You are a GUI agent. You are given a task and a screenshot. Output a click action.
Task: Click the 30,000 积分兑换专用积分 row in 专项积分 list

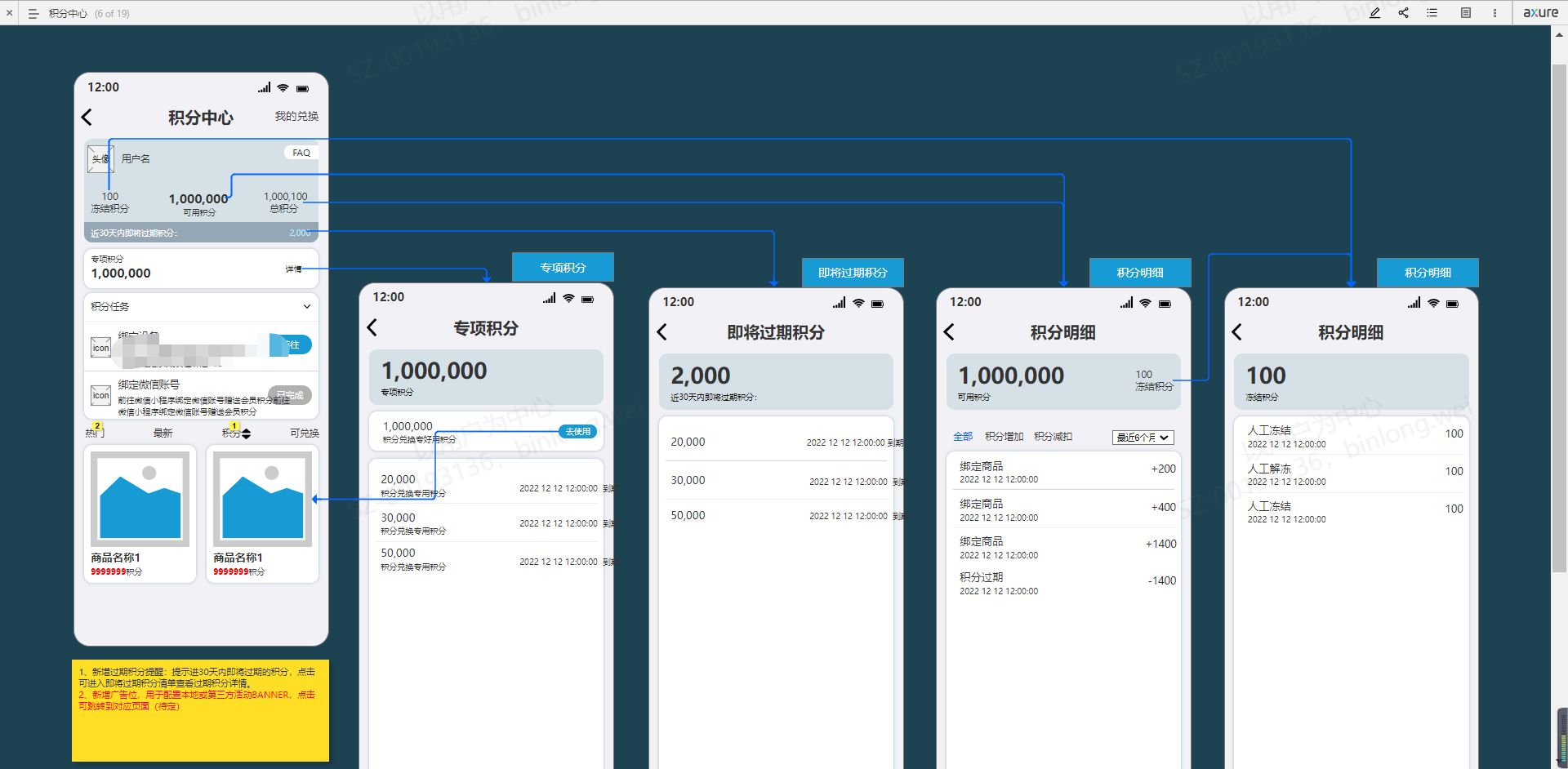(x=487, y=523)
